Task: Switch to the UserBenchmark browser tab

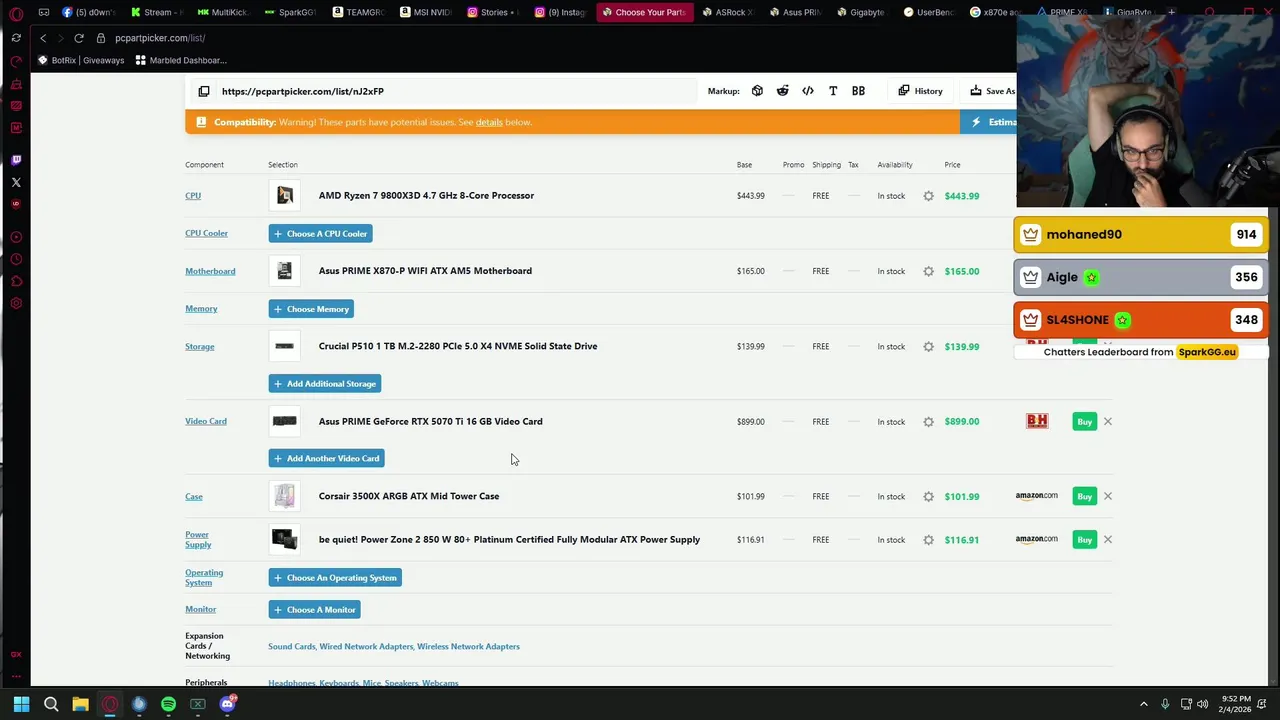Action: (x=929, y=12)
